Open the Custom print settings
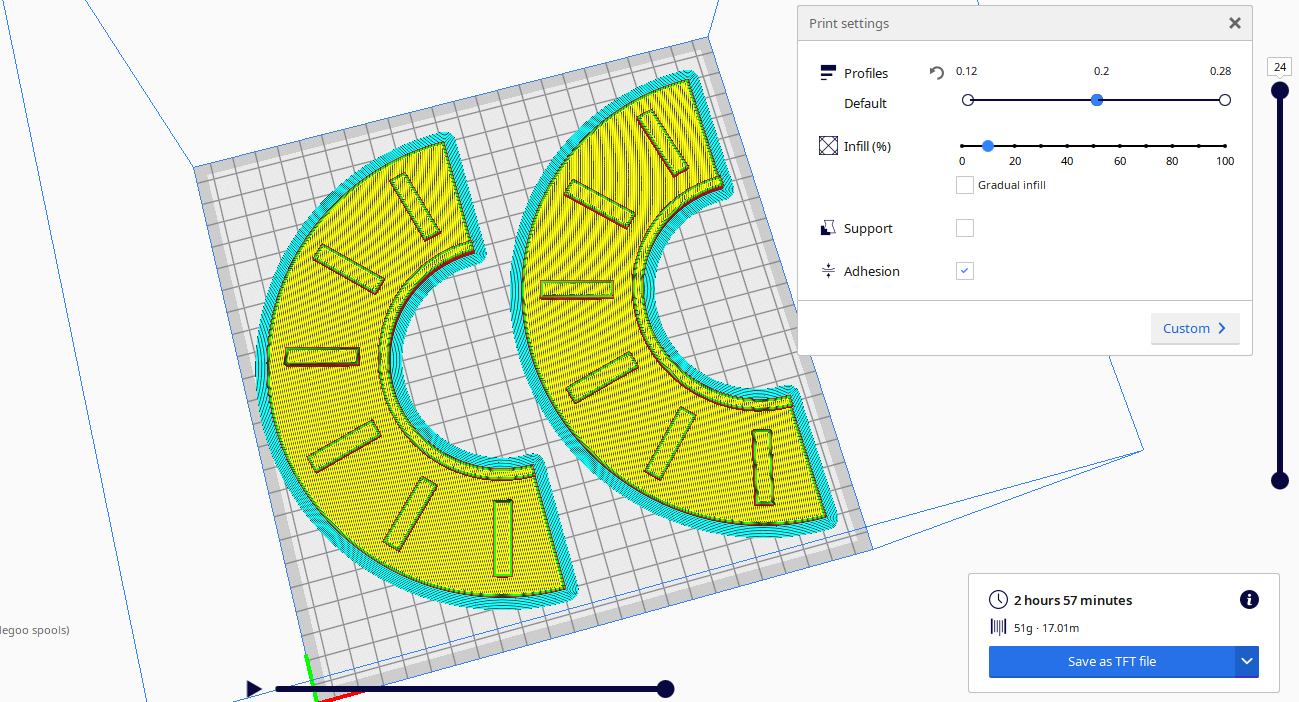The image size is (1299, 702). coord(1195,328)
